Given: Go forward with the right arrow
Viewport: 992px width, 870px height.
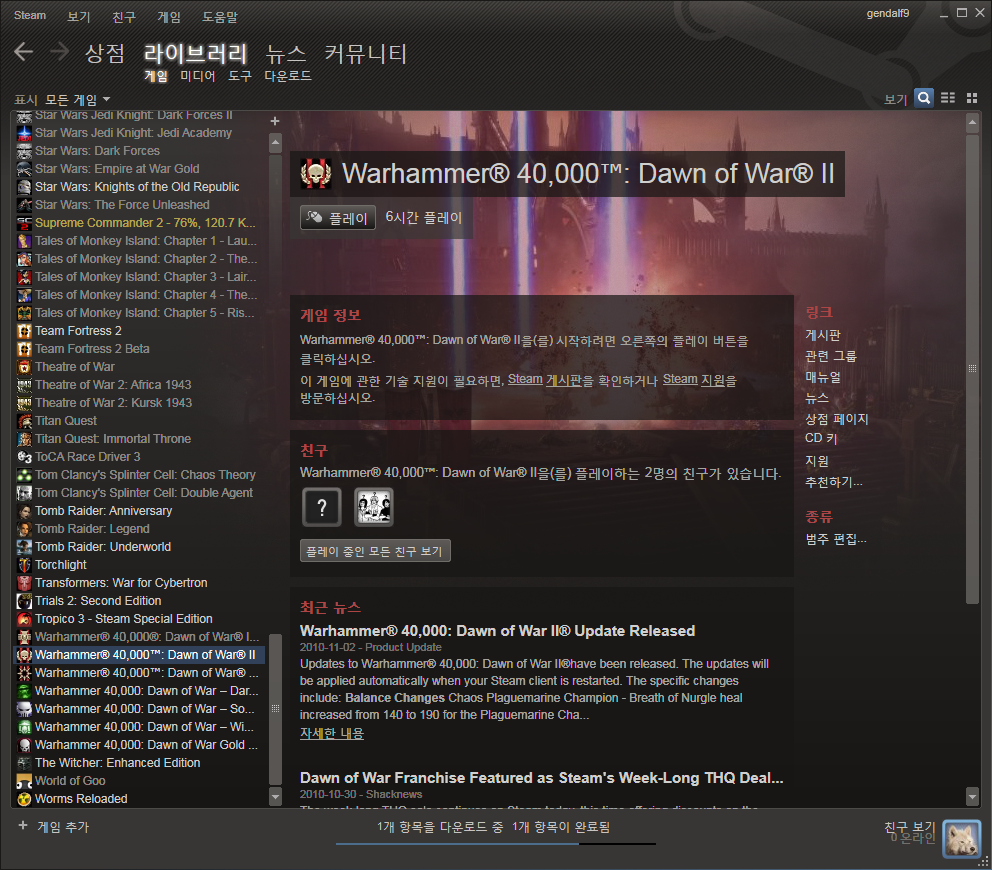Looking at the screenshot, I should [59, 51].
